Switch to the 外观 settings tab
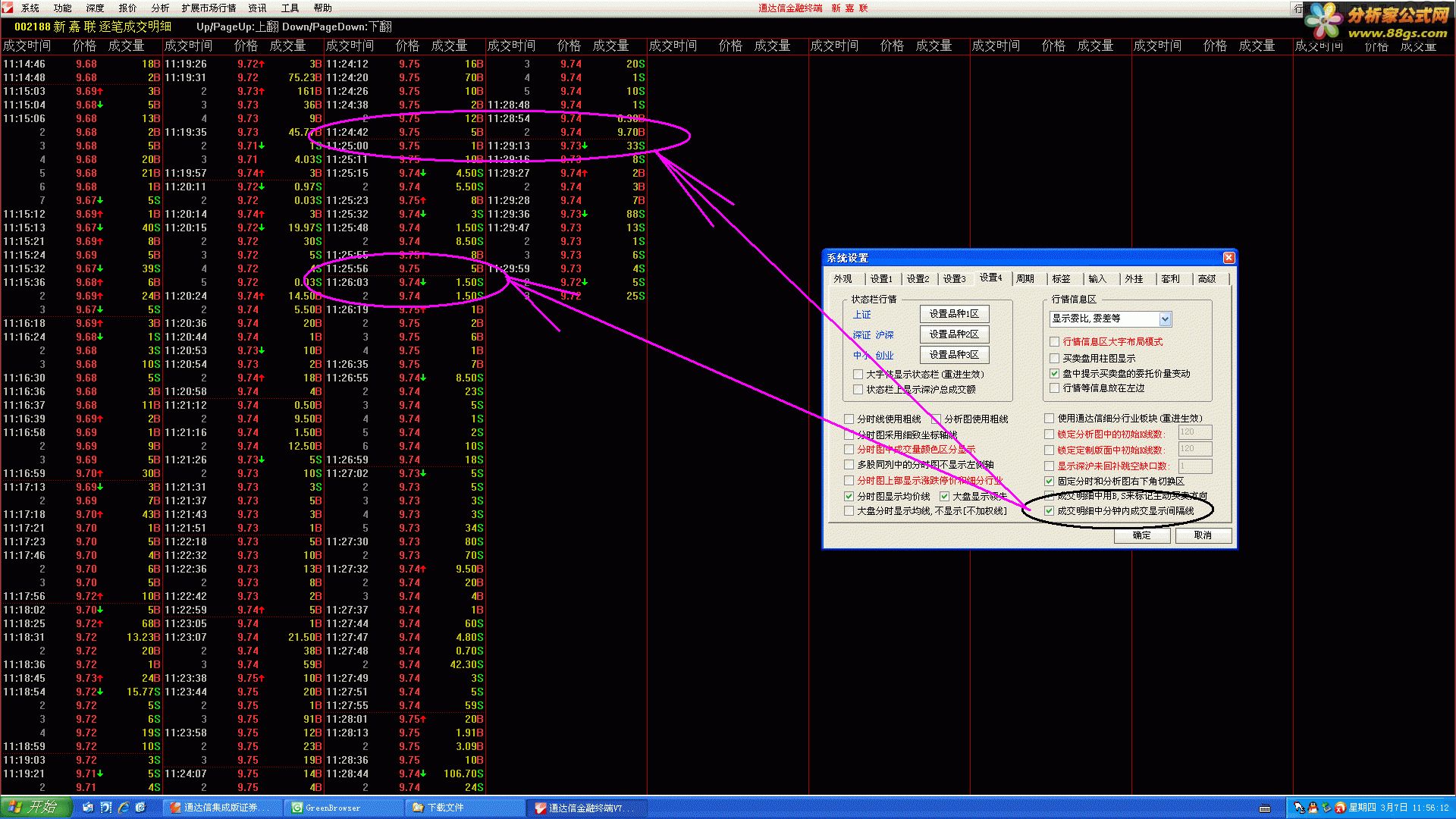Screen dimensions: 1456x819 843,279
